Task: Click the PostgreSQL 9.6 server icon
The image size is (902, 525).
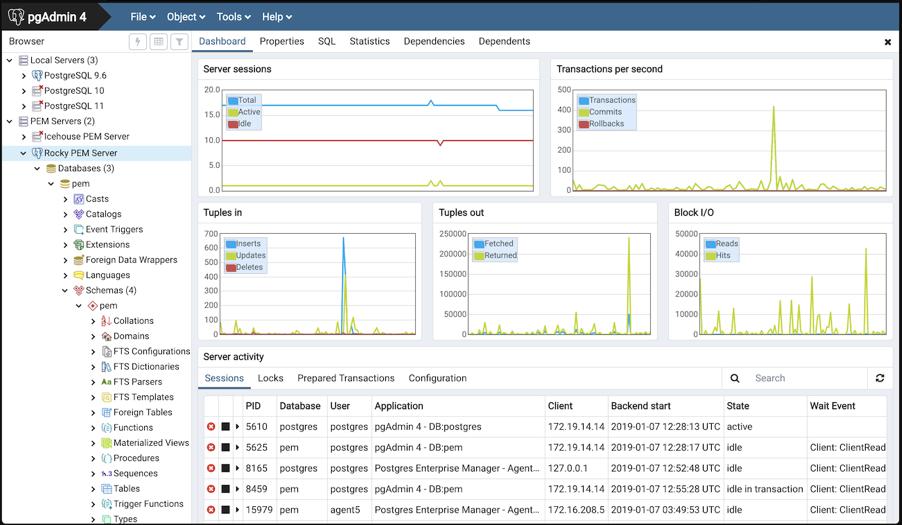Action: click(37, 75)
